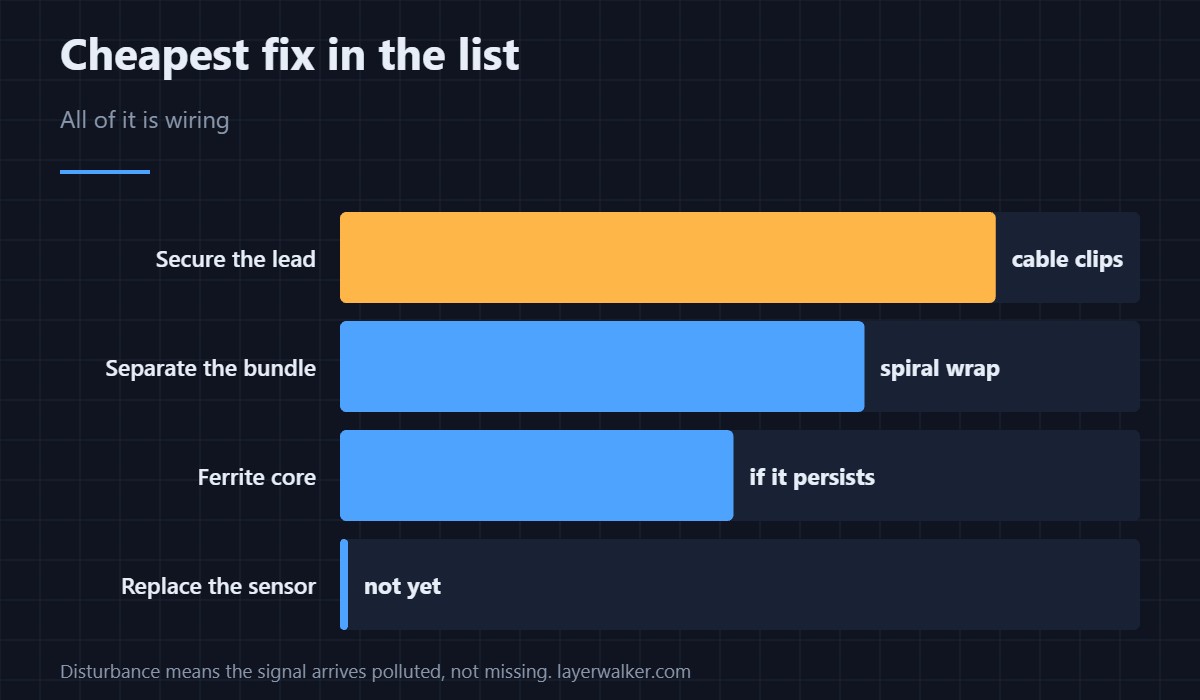Click the blue underline accent below subtitle
Viewport: 1200px width, 700px height.
[x=105, y=172]
